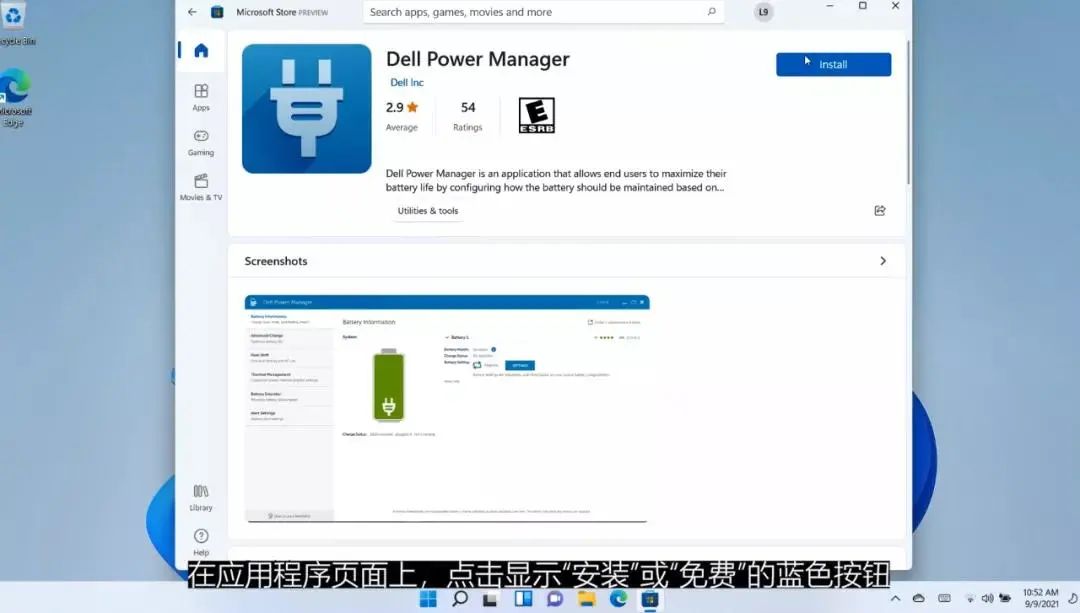Click the Dell Power Manager app logo
The image size is (1080, 613).
coord(306,108)
